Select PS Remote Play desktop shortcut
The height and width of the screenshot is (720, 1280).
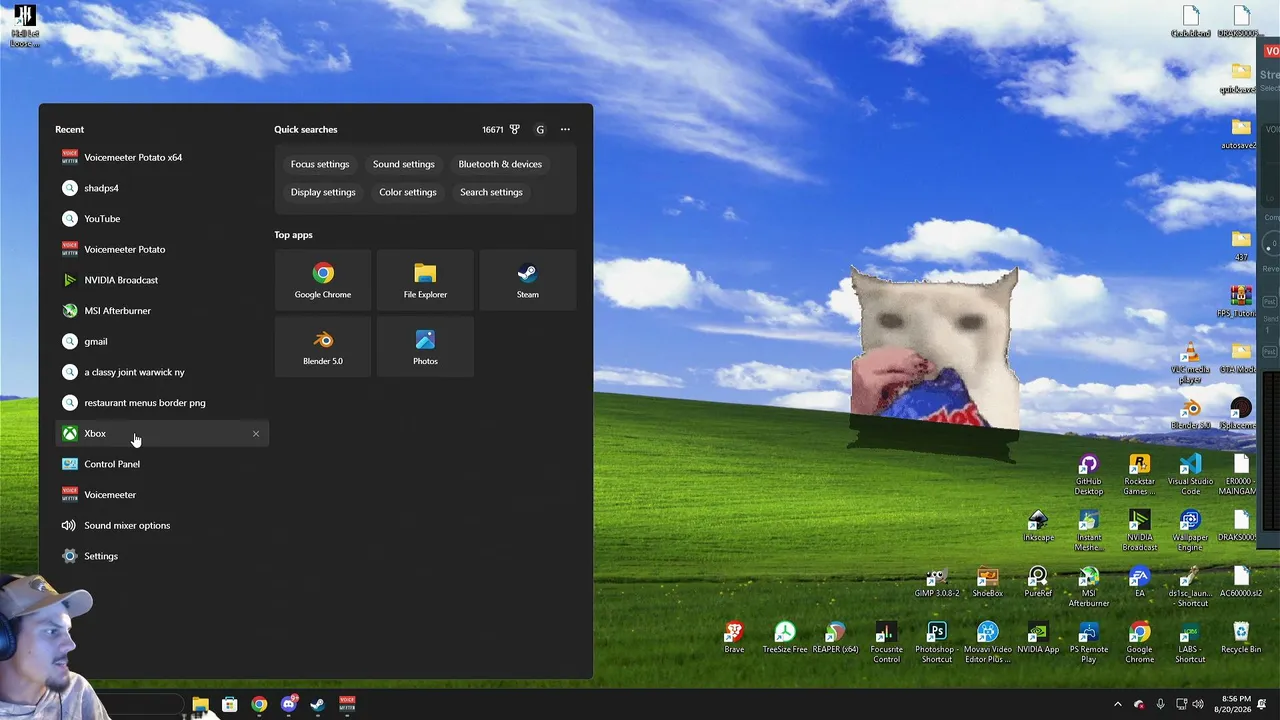[1089, 641]
